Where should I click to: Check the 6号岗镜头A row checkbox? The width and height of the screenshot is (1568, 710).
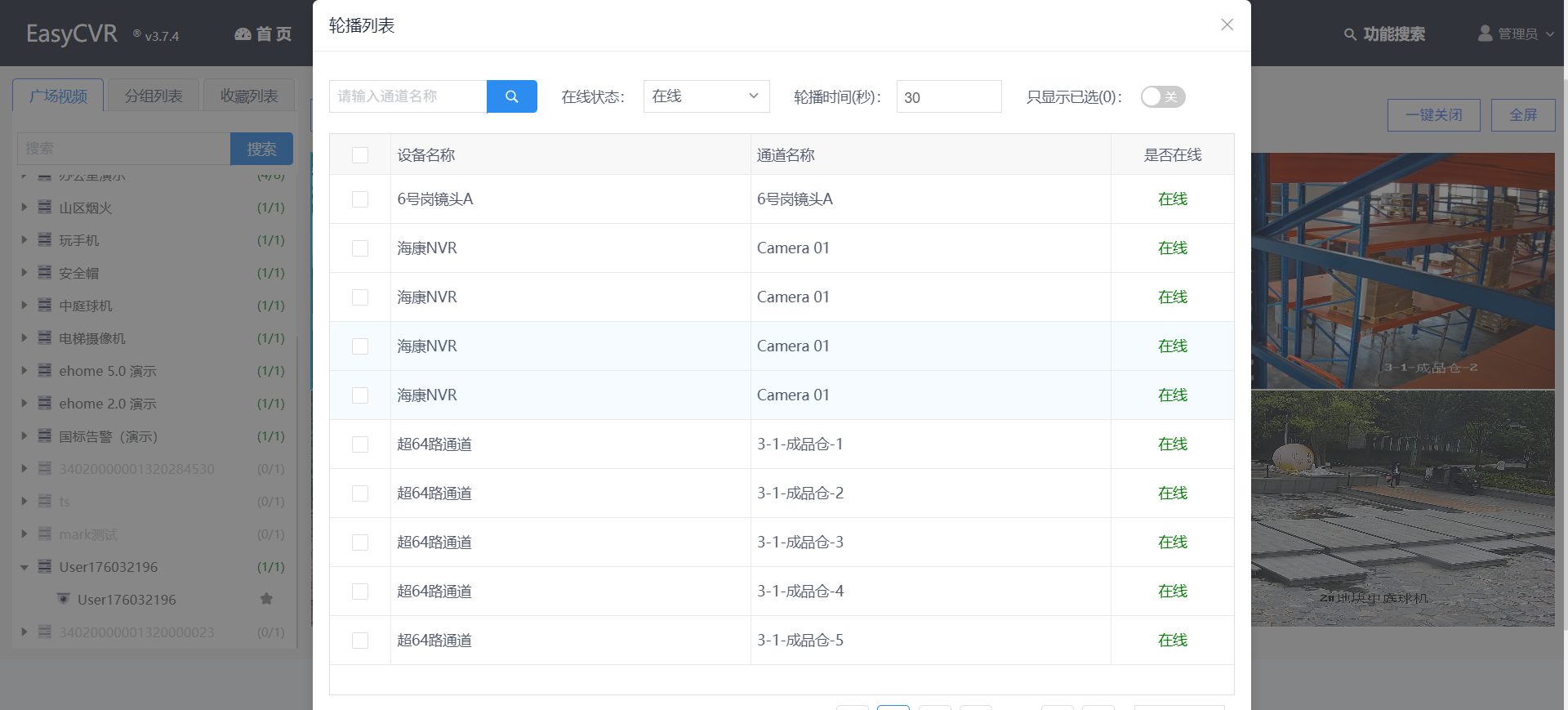[x=360, y=199]
